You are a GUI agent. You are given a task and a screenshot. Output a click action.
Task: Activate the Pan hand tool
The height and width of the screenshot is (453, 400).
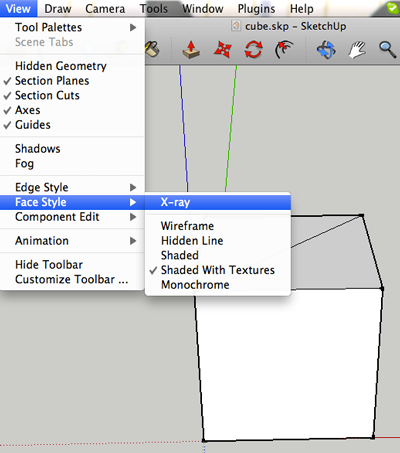coord(357,50)
